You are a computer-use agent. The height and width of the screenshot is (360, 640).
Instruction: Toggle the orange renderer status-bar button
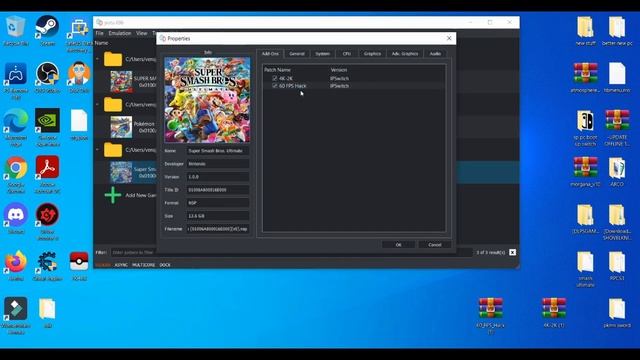(x=103, y=265)
